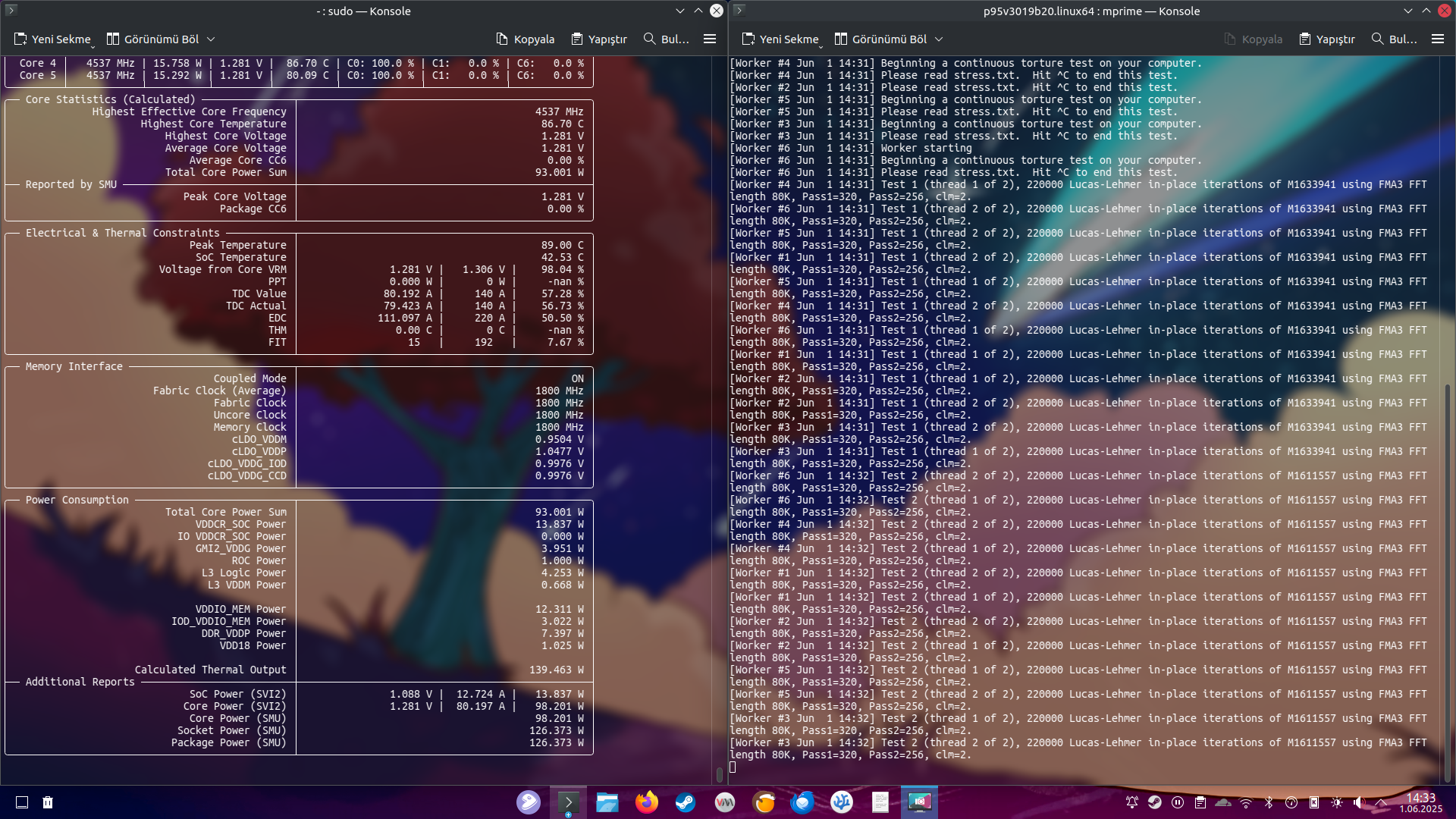Expand Görünümü Böl dropdown arrow in sudo window

(211, 39)
